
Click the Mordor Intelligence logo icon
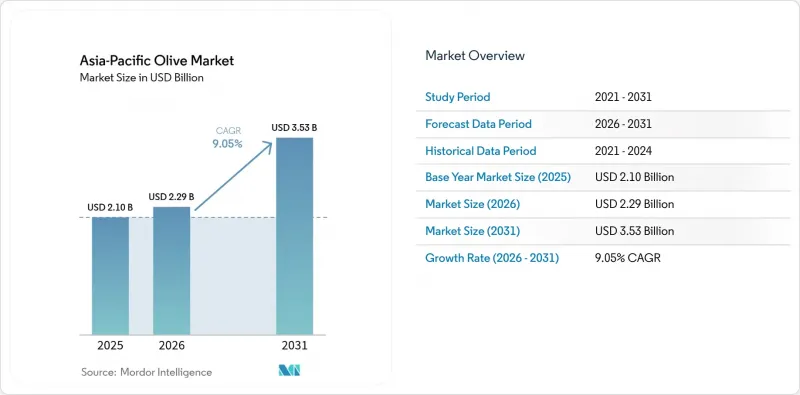[289, 370]
